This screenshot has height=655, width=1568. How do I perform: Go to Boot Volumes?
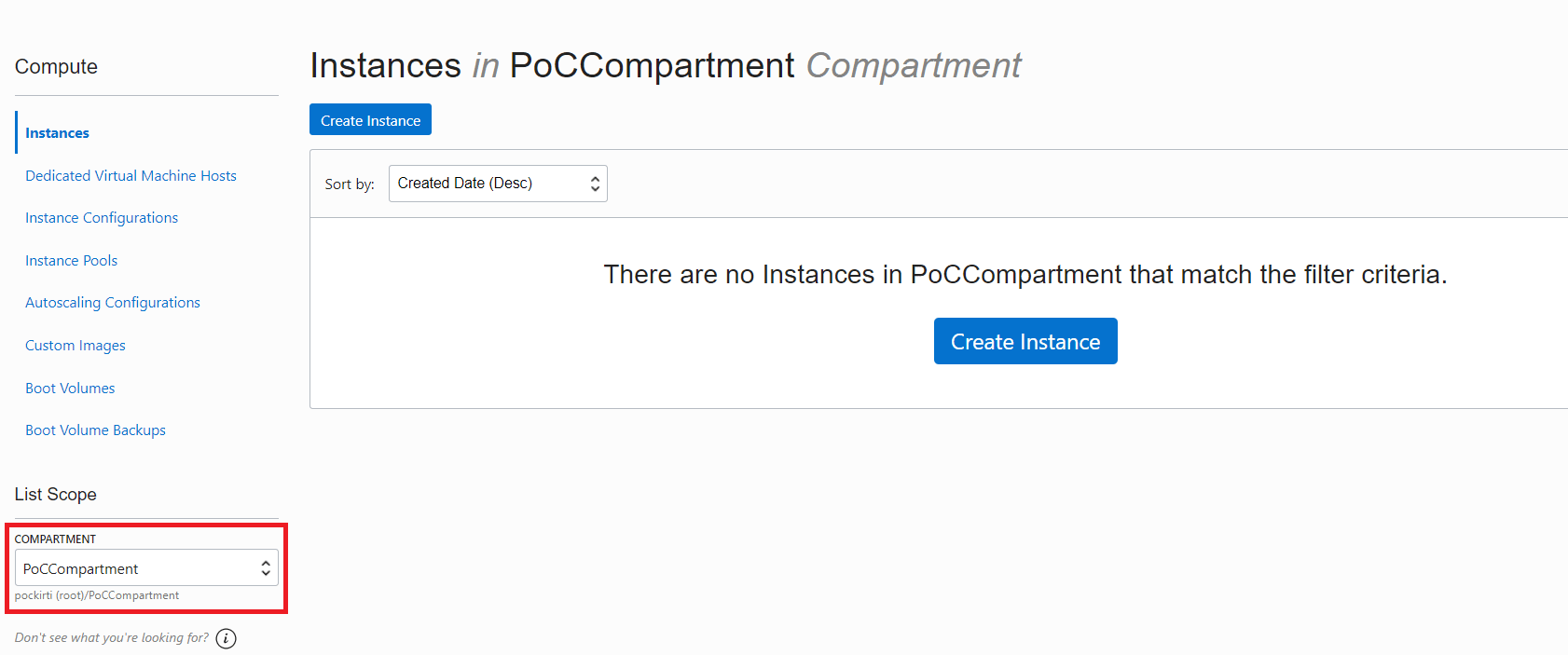(x=70, y=389)
